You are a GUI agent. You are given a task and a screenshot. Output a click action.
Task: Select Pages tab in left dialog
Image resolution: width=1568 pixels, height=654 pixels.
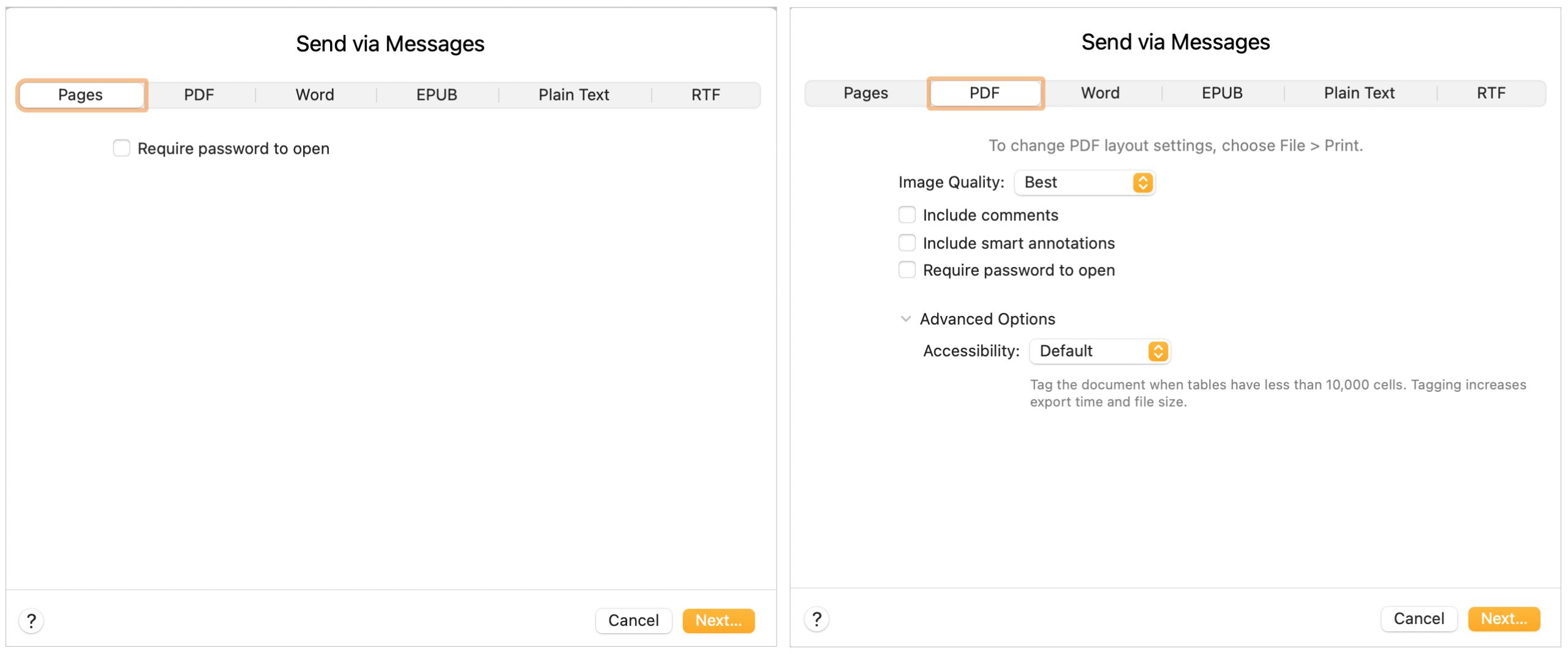coord(81,95)
